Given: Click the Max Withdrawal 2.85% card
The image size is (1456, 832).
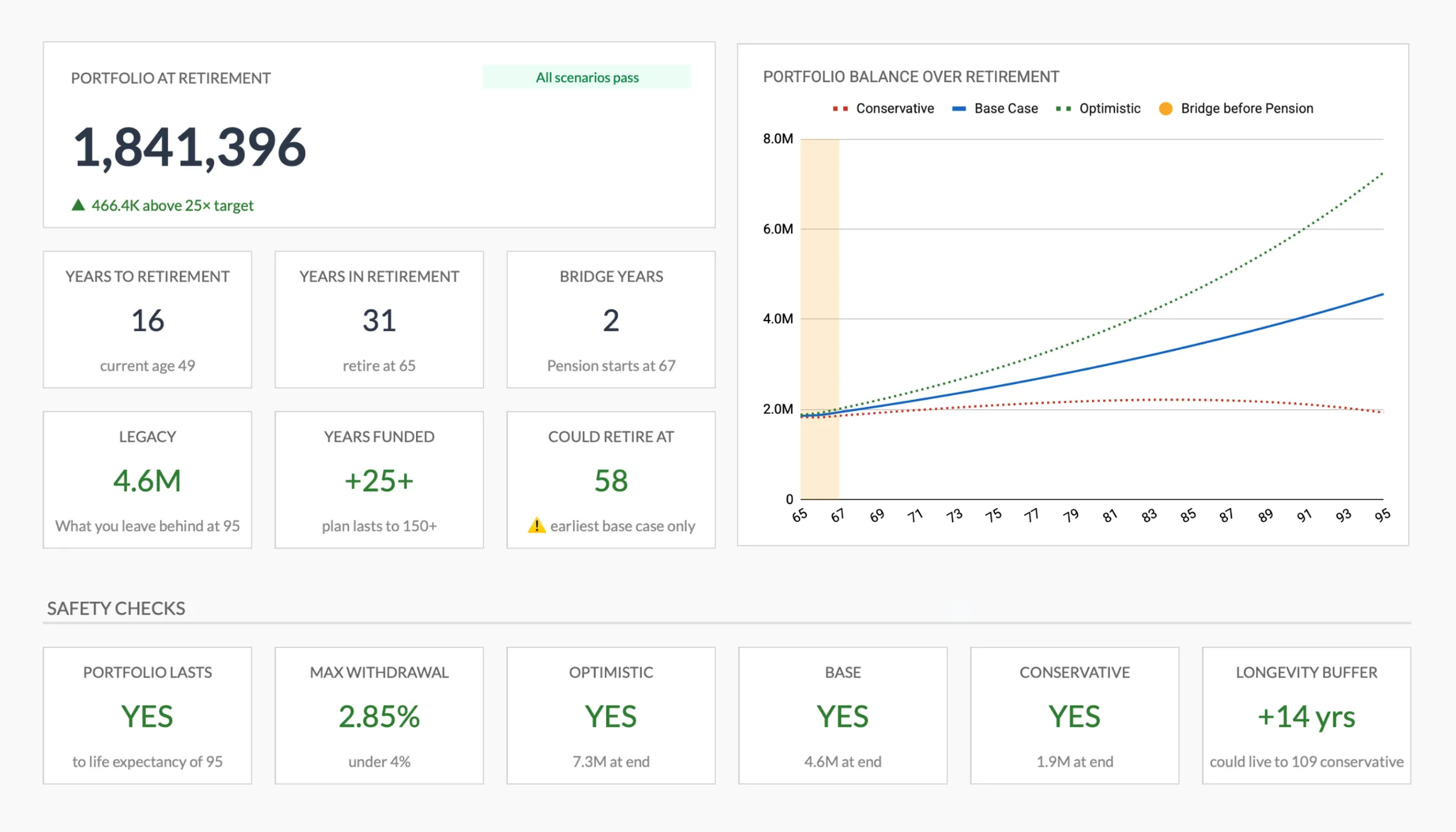Looking at the screenshot, I should coord(378,716).
